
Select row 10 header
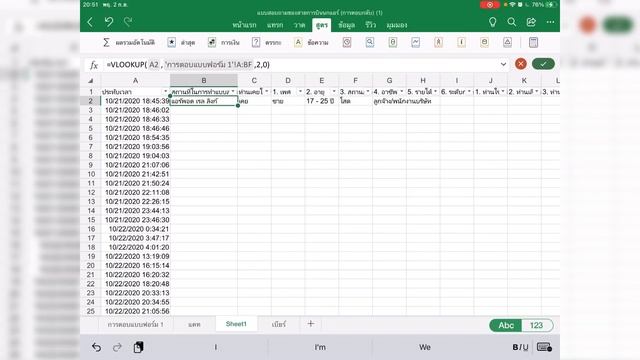pos(91,174)
